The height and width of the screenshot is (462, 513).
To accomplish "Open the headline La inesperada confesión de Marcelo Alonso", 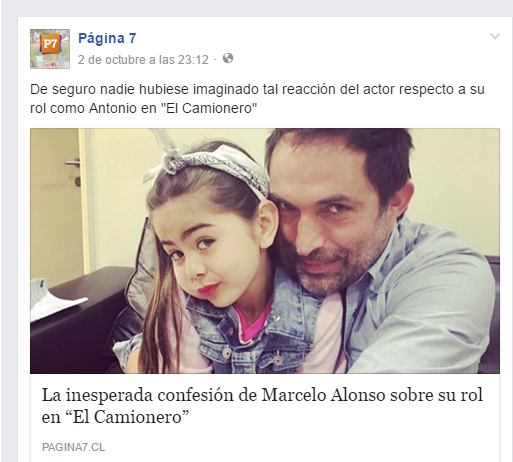I will pos(262,406).
